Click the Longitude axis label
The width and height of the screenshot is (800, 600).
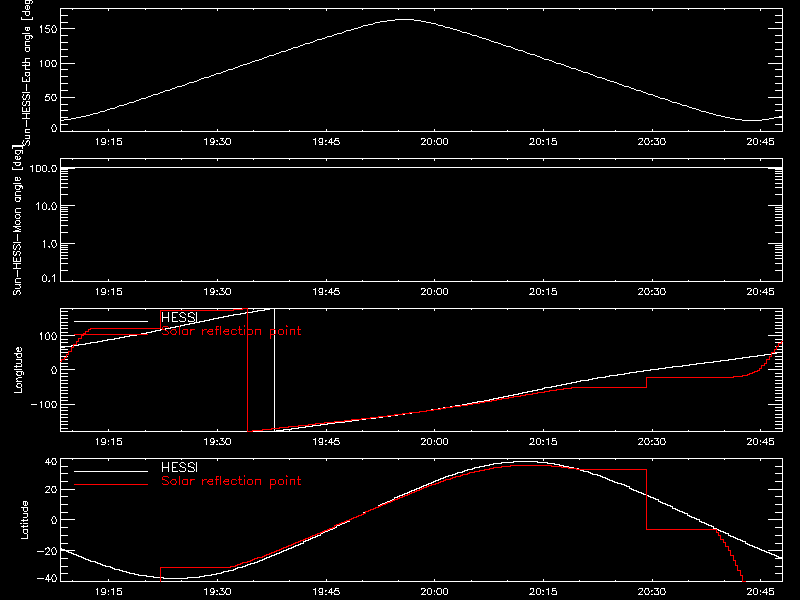[18, 370]
